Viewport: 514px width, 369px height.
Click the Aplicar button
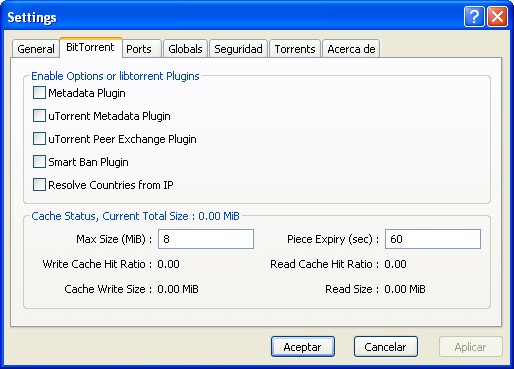pos(471,347)
